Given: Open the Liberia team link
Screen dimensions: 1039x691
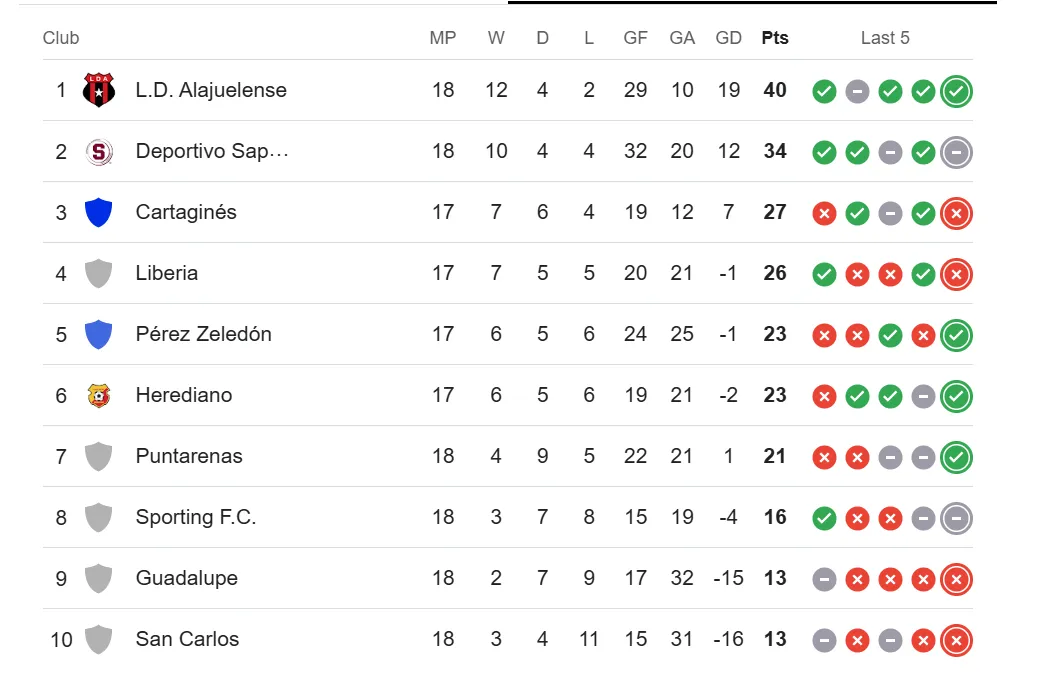Looking at the screenshot, I should click(x=166, y=273).
